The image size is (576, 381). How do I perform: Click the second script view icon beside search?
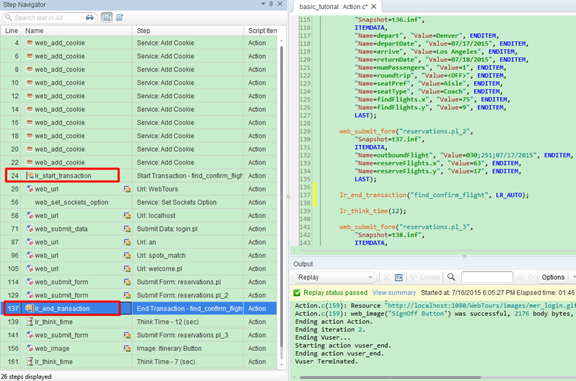point(119,18)
